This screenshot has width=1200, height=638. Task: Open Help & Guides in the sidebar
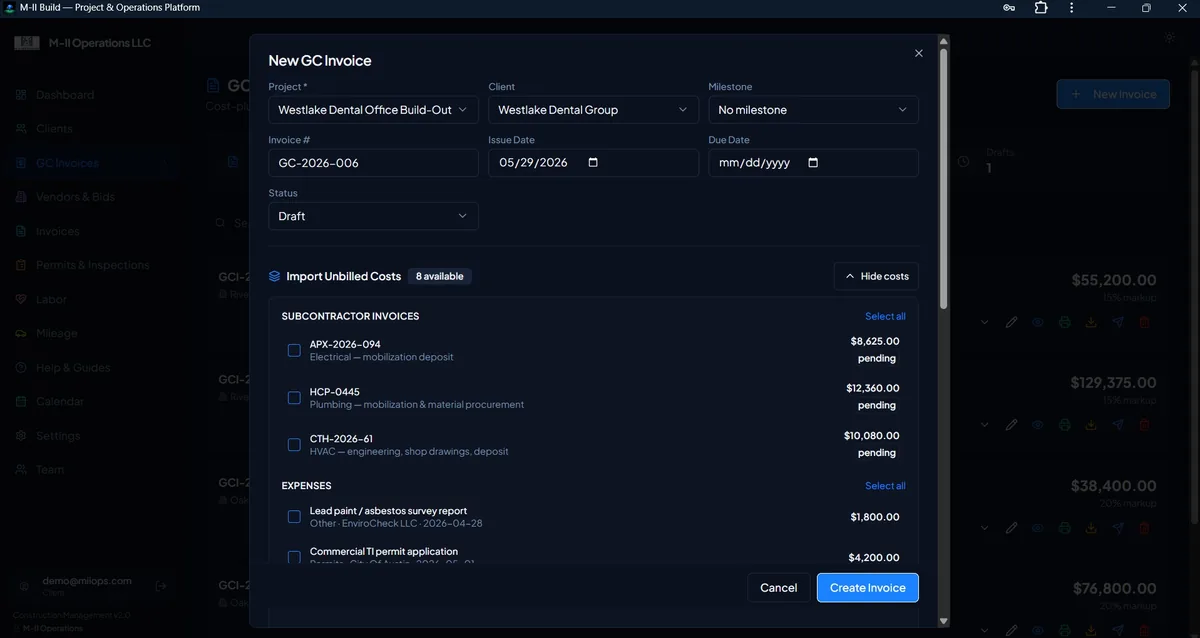pos(73,367)
